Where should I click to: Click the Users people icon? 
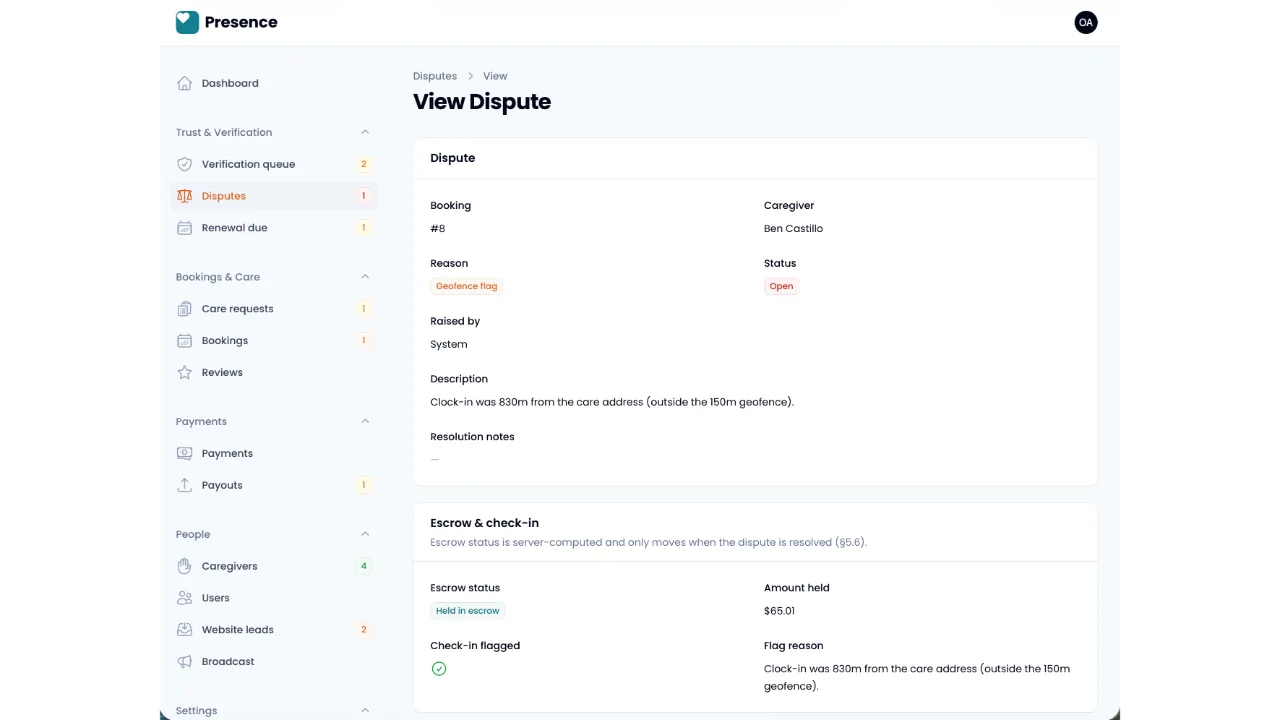(x=184, y=598)
